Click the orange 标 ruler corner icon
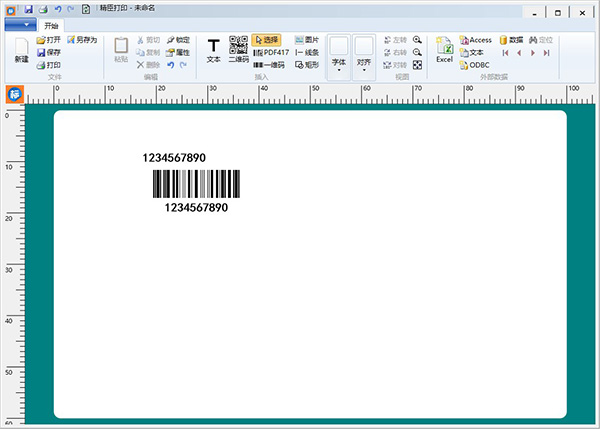 click(15, 95)
